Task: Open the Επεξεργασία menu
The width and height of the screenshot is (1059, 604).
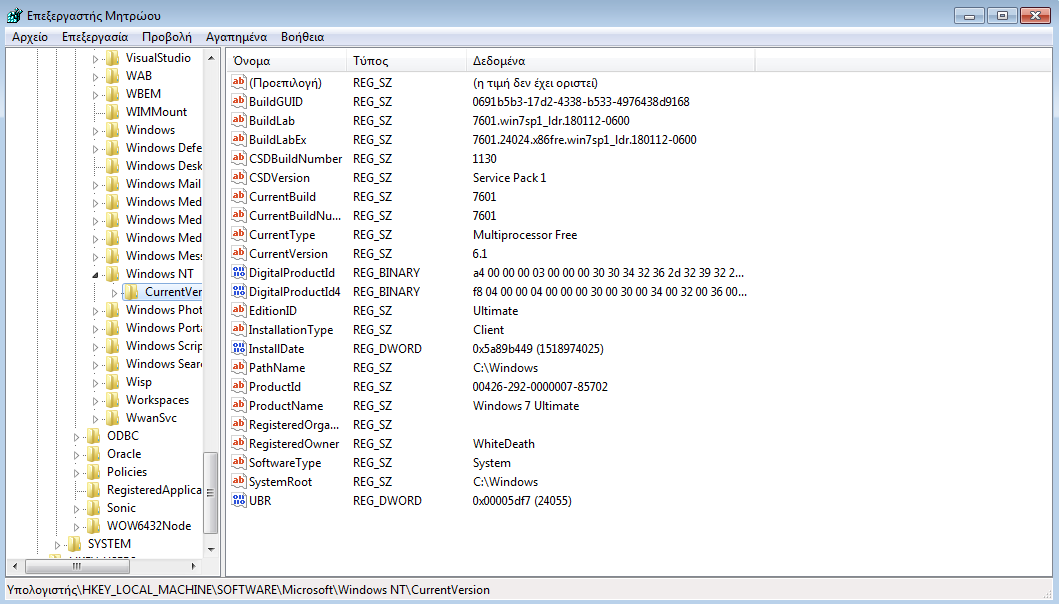Action: click(x=95, y=36)
